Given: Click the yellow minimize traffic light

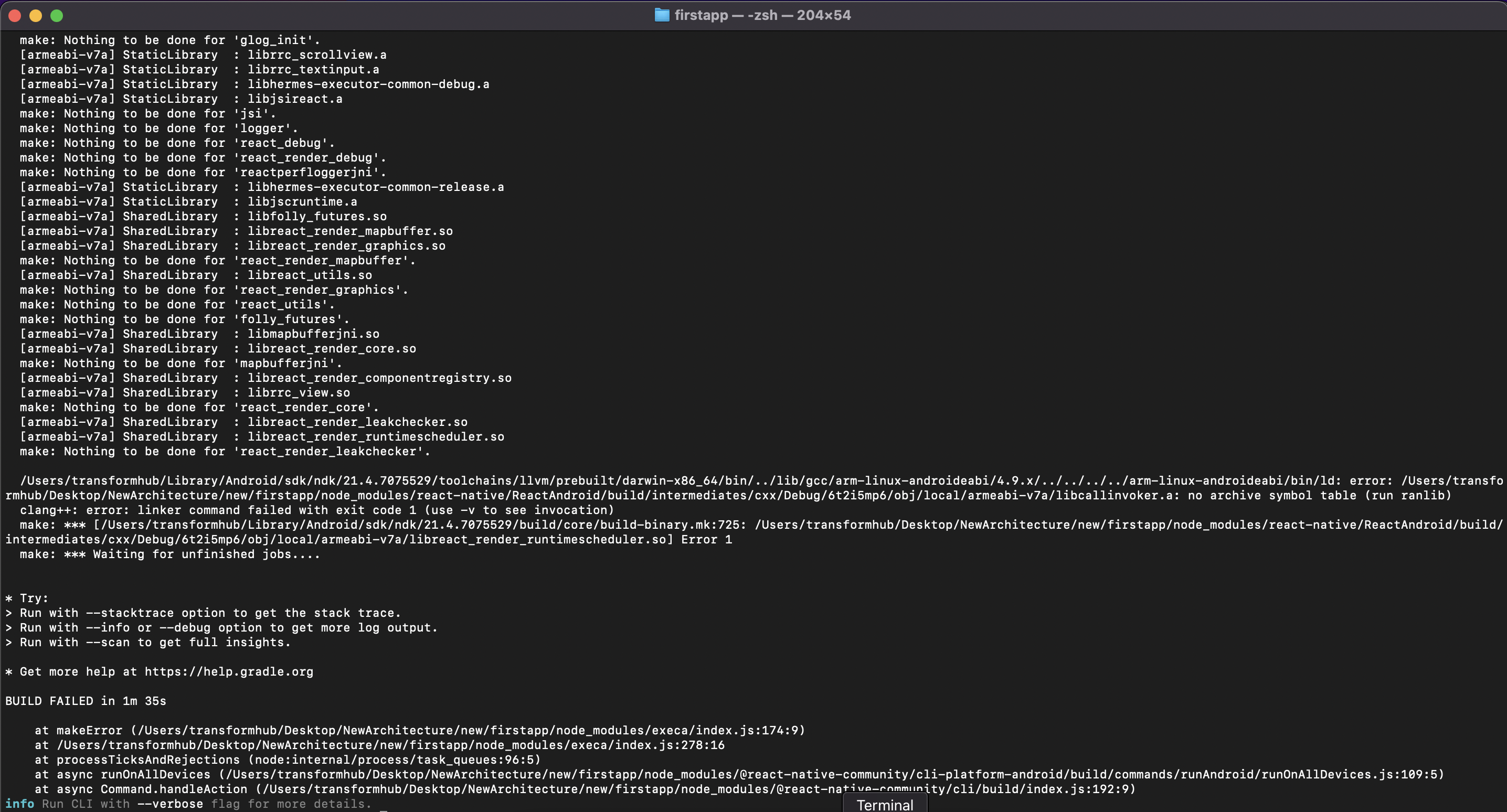Looking at the screenshot, I should [35, 16].
